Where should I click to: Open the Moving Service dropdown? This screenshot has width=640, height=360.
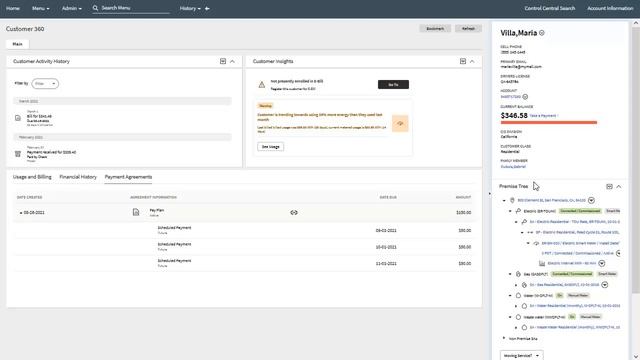coord(522,356)
